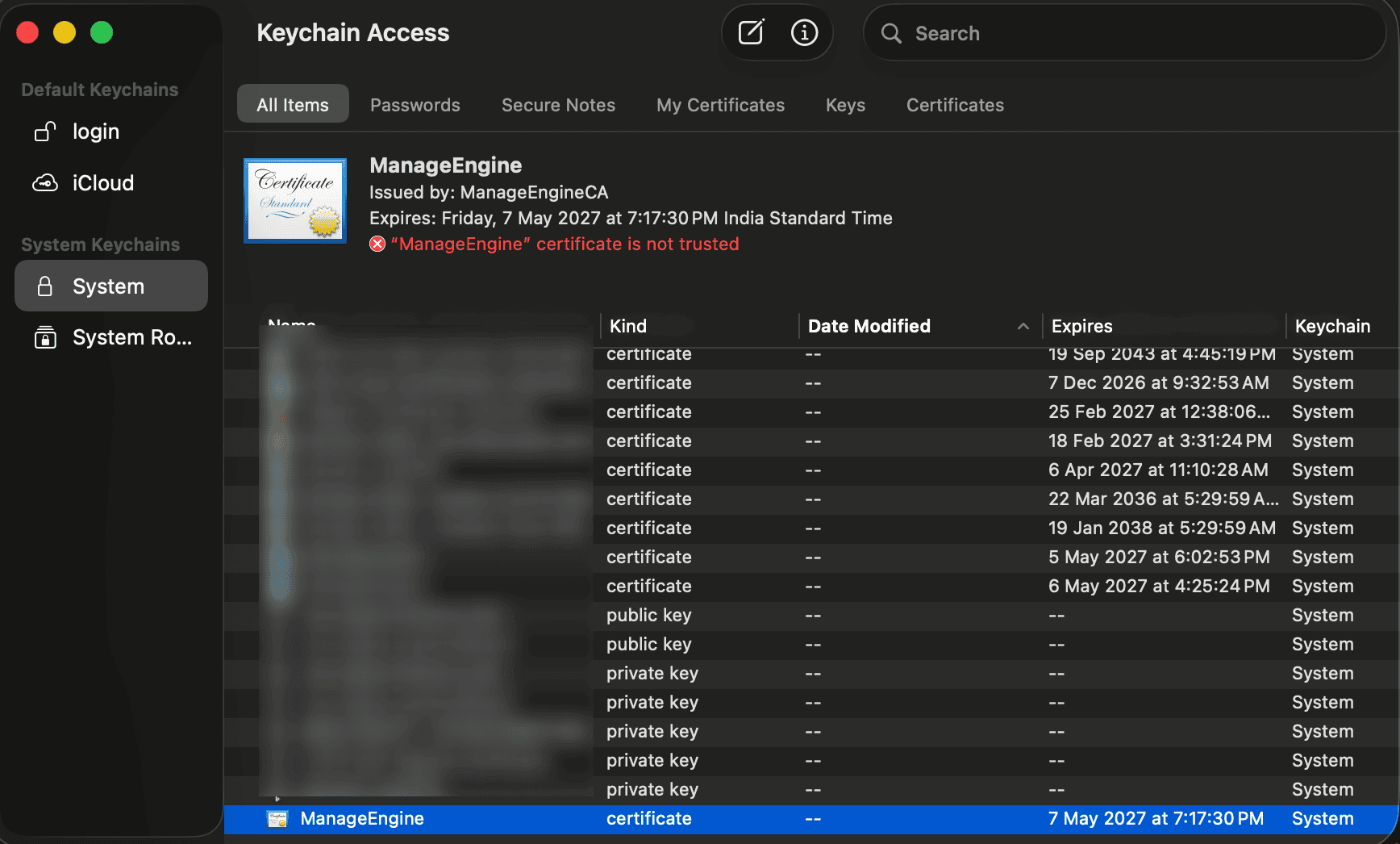Switch to the Keys tab

click(845, 105)
